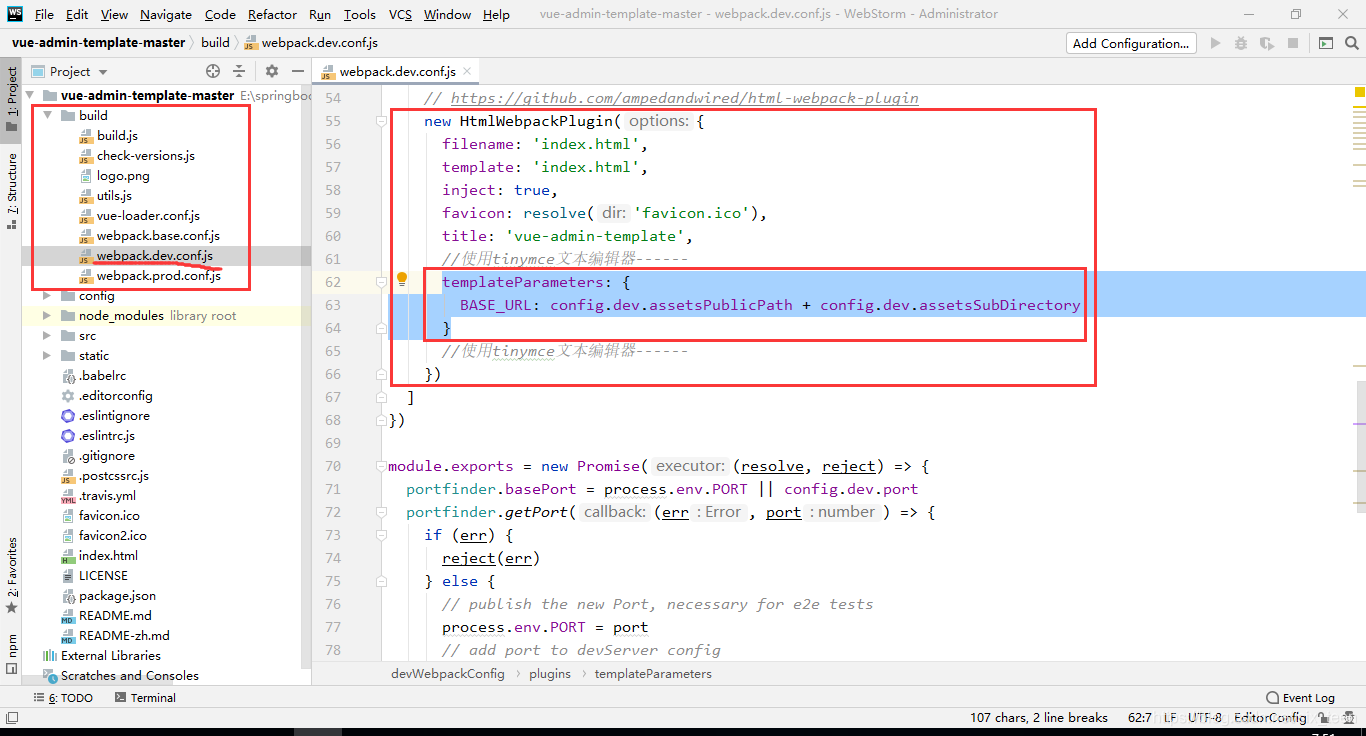Open the File menu
Screen dimensions: 1366x736
[x=44, y=14]
